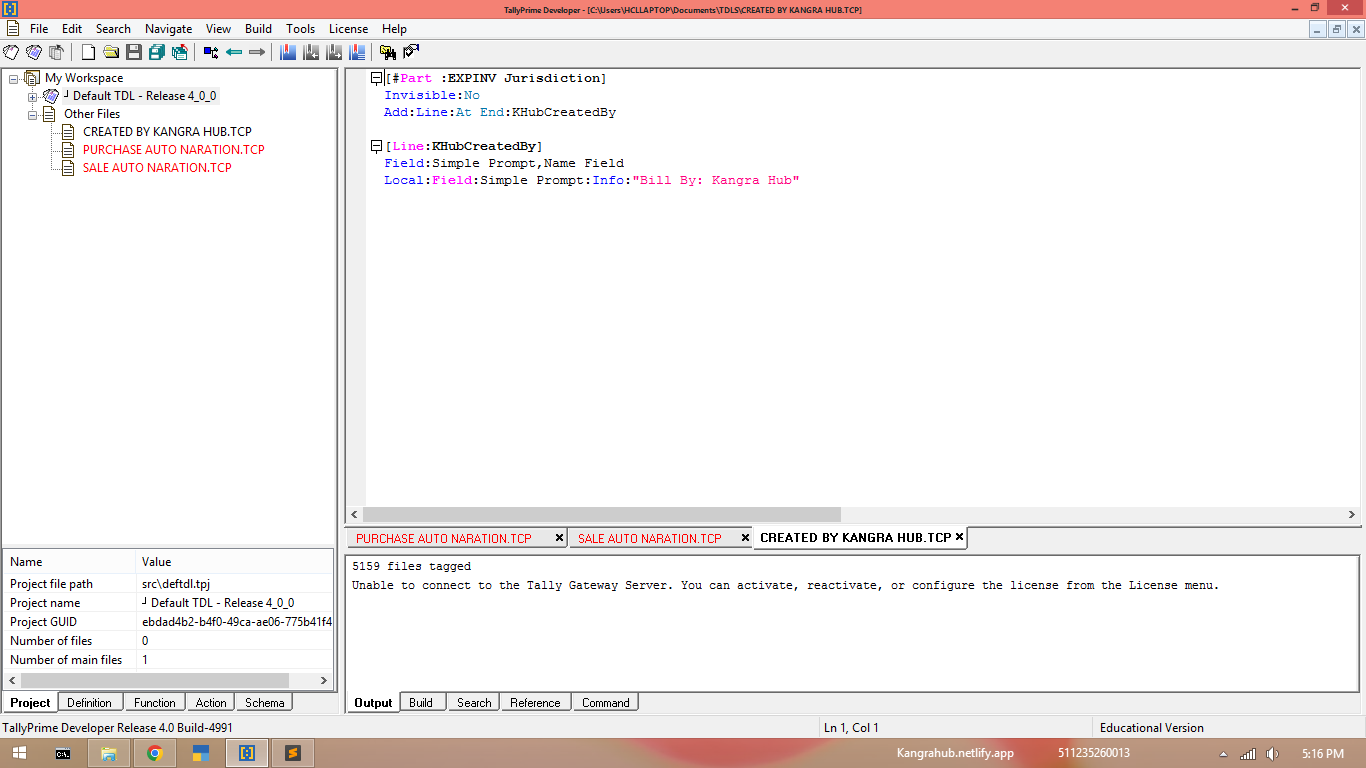The image size is (1366, 768).
Task: Open a file using yellow folder icon
Action: click(111, 52)
